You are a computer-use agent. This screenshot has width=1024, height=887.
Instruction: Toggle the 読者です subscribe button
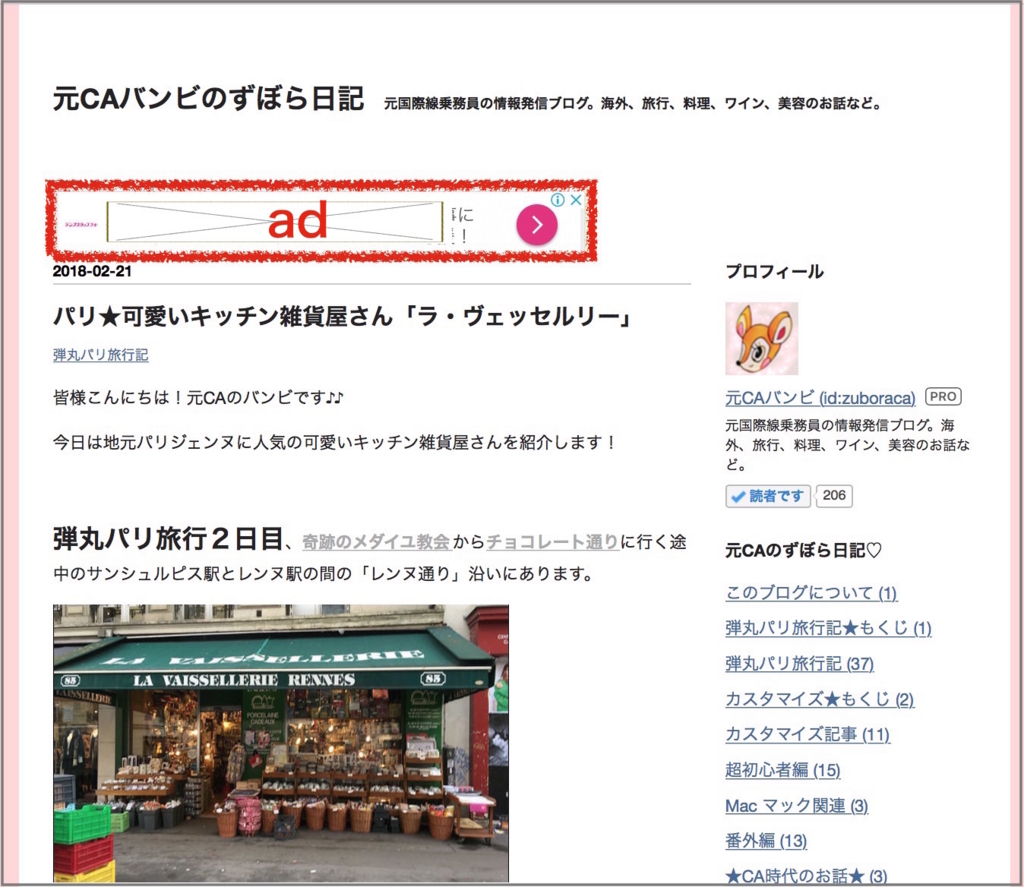[x=768, y=496]
